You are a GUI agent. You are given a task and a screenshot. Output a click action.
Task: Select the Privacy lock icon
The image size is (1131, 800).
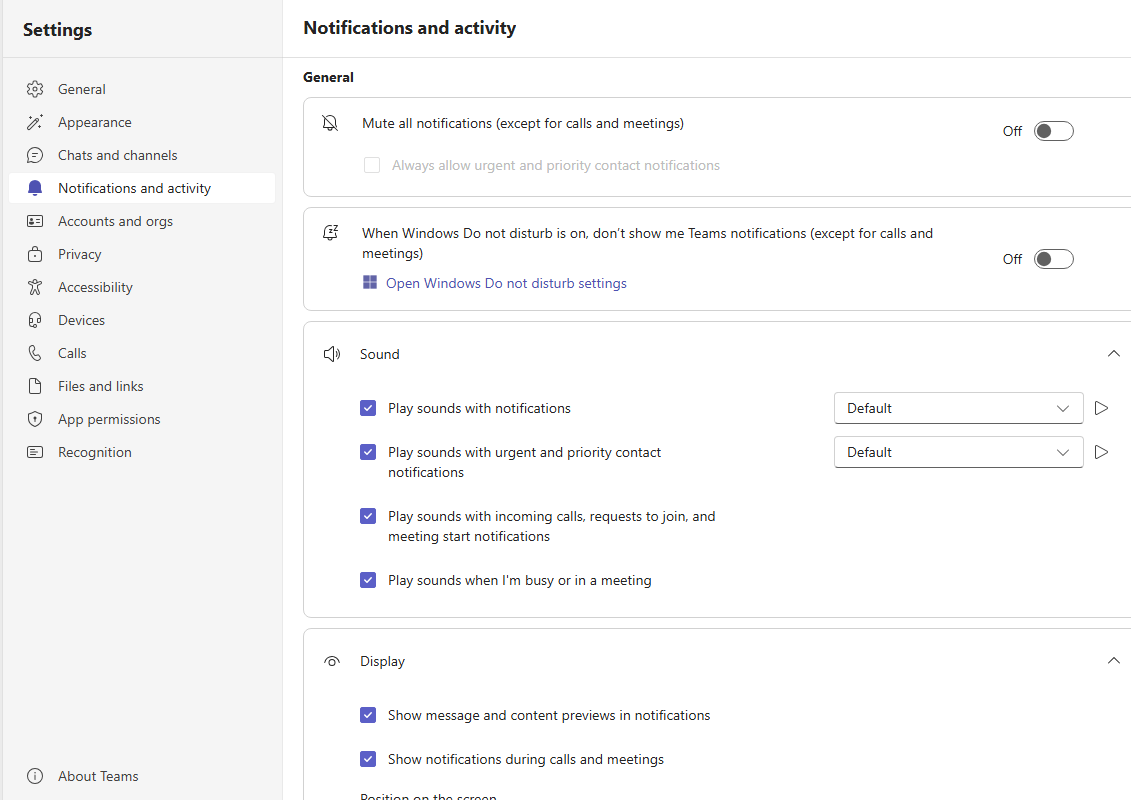(x=35, y=253)
